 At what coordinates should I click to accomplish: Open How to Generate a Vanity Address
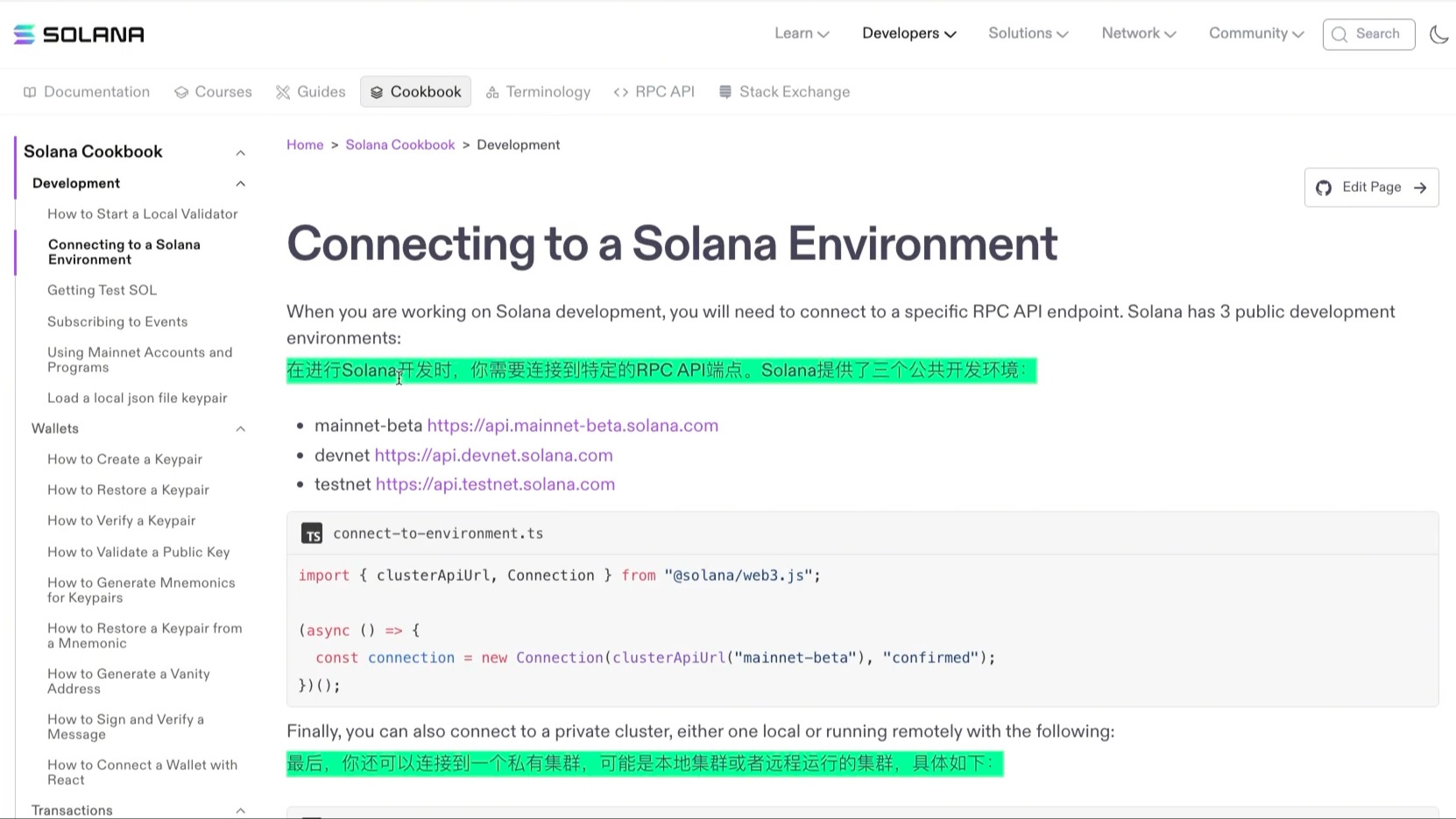(129, 681)
